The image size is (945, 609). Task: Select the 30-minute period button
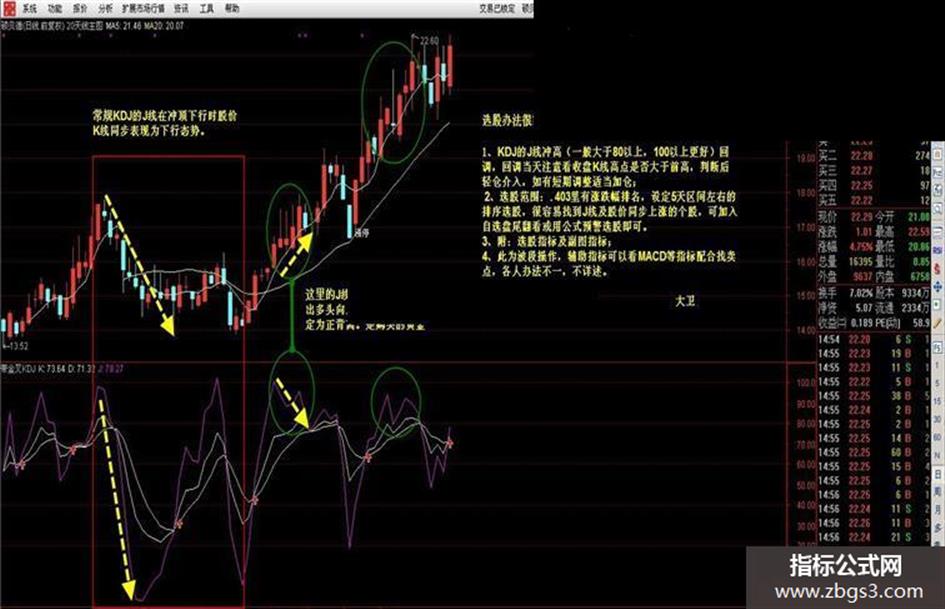pos(938,420)
